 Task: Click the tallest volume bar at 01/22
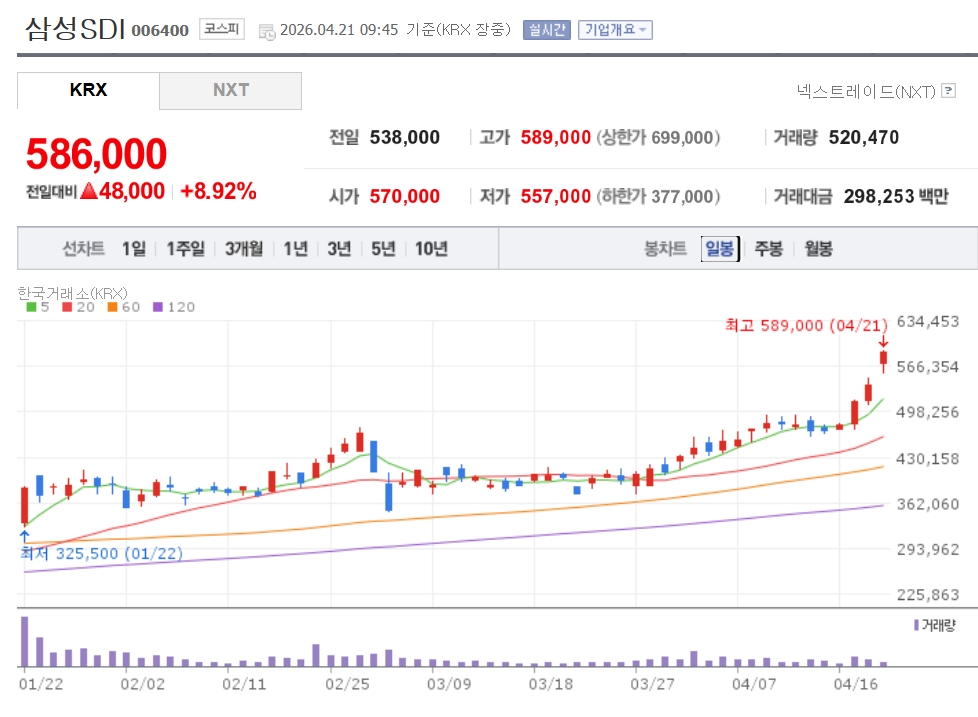24,642
